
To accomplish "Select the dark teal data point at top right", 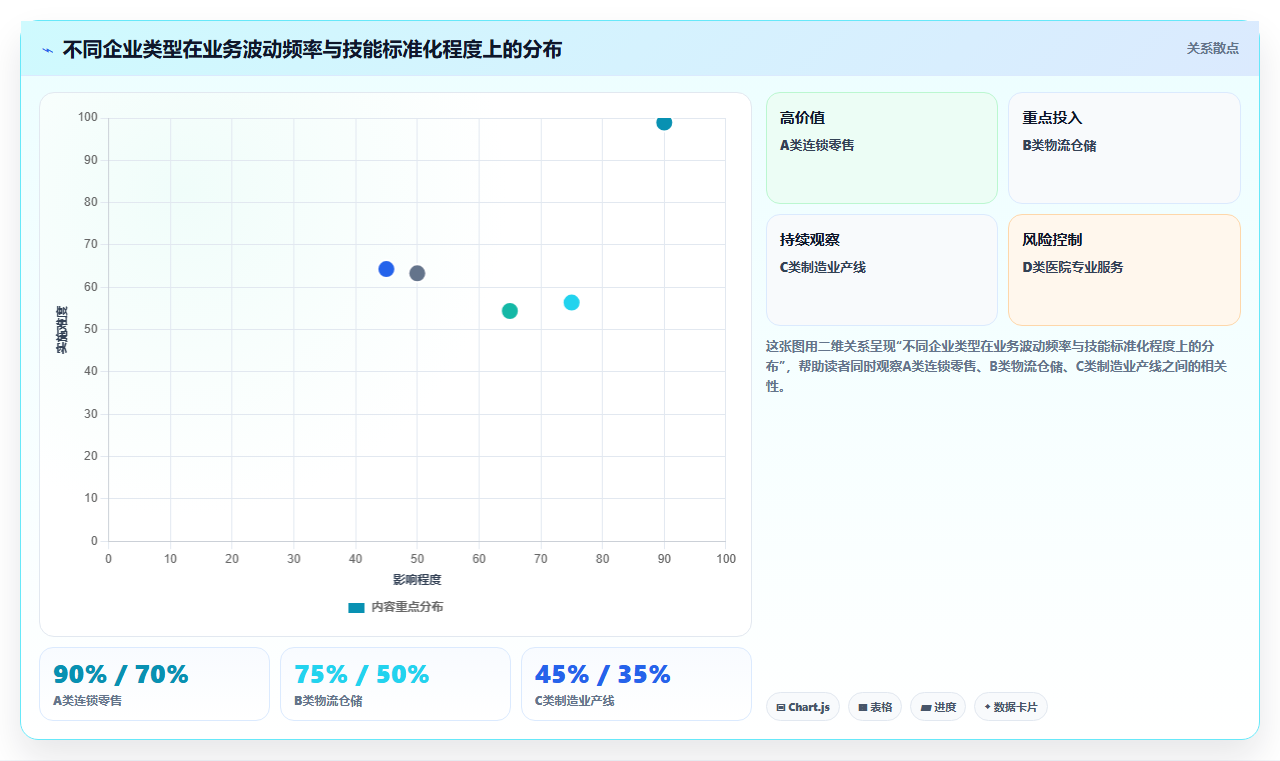I will point(664,123).
